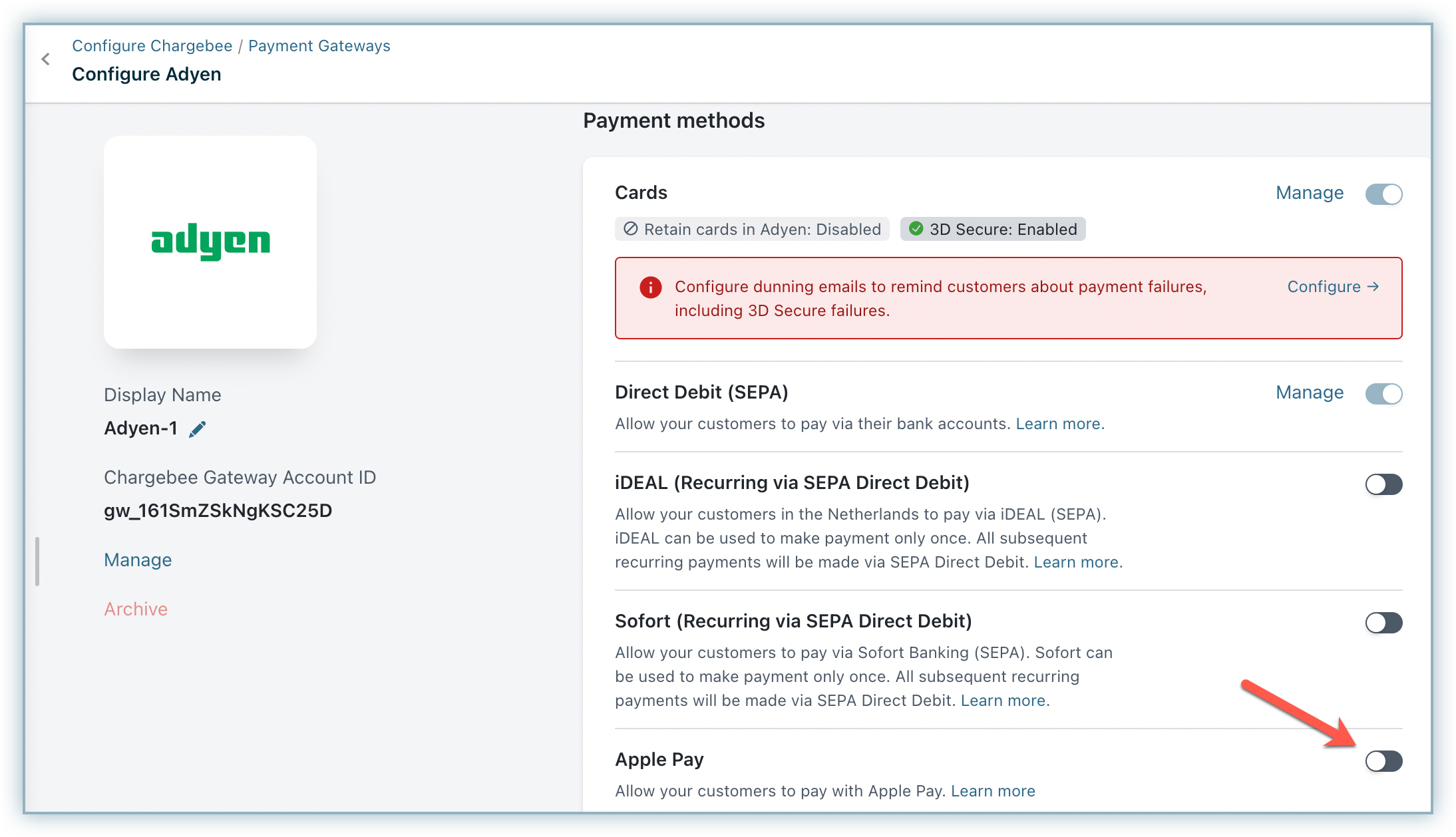Enable the iDEAL payment toggle
The image size is (1456, 837).
click(x=1383, y=484)
